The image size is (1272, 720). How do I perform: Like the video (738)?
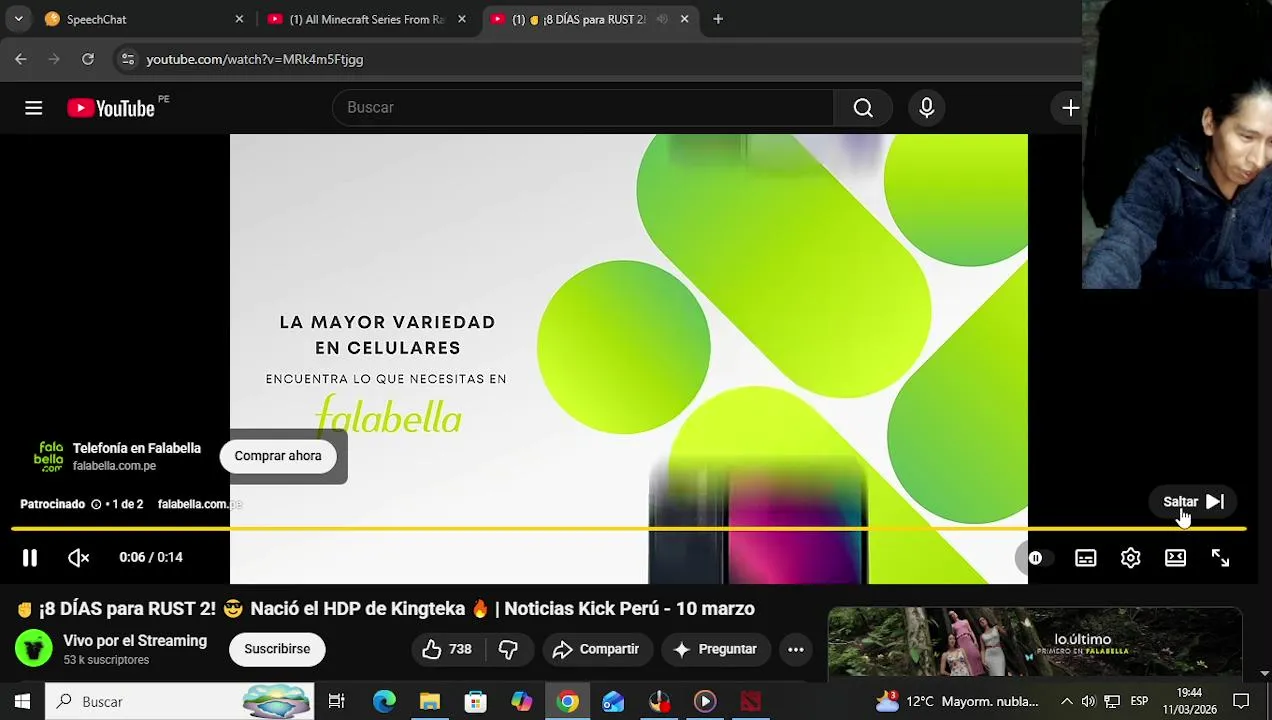click(446, 649)
